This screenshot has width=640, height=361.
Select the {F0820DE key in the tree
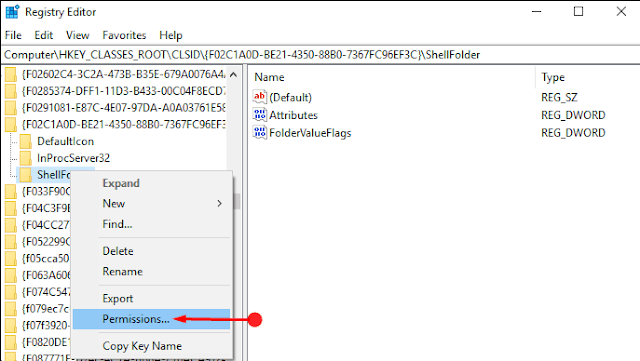coord(46,342)
